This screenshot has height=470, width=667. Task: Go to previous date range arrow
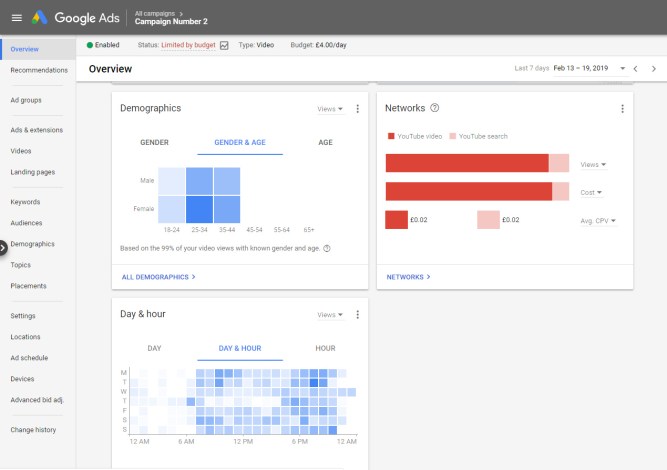click(635, 68)
